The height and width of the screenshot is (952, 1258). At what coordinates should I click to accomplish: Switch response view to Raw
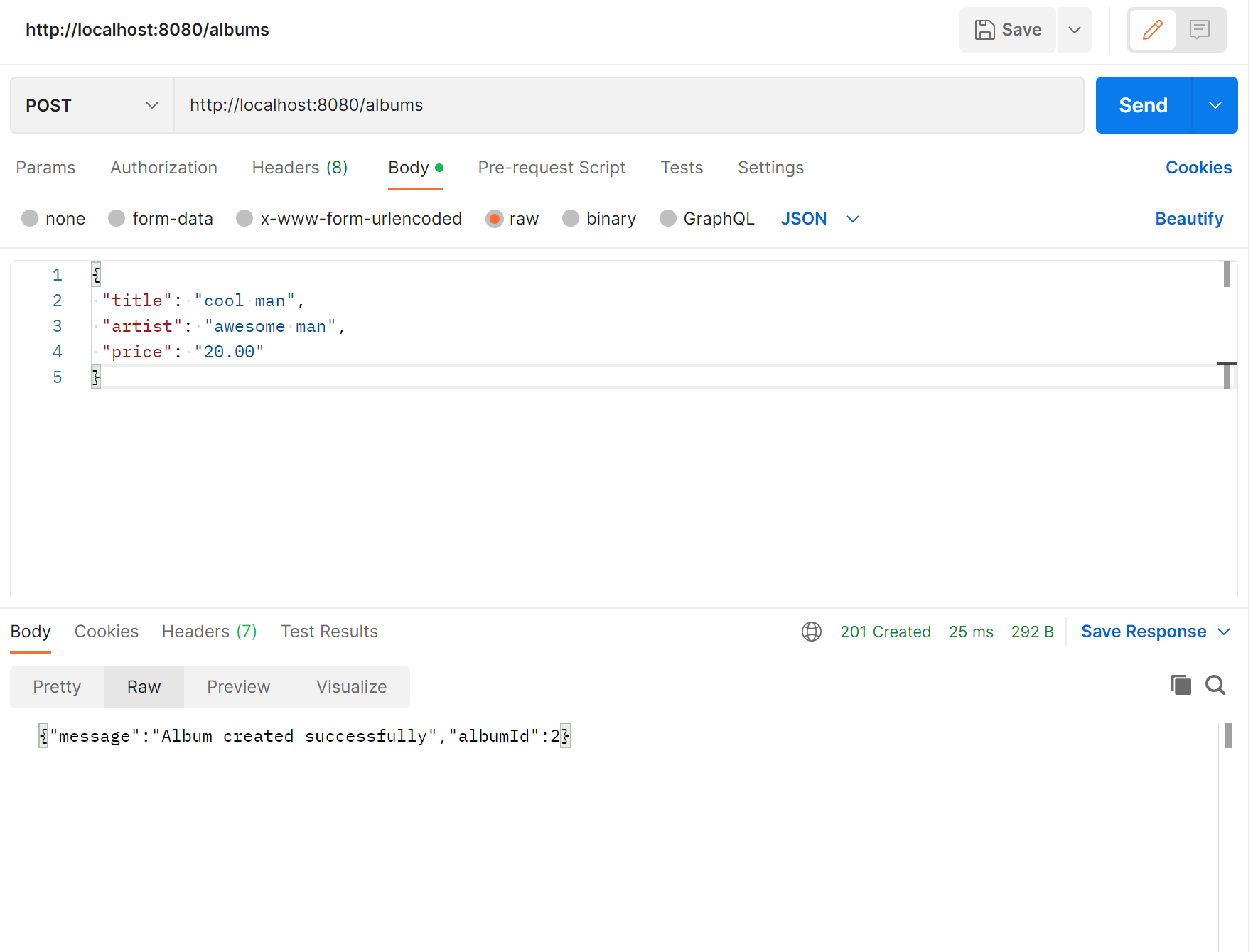pos(144,687)
